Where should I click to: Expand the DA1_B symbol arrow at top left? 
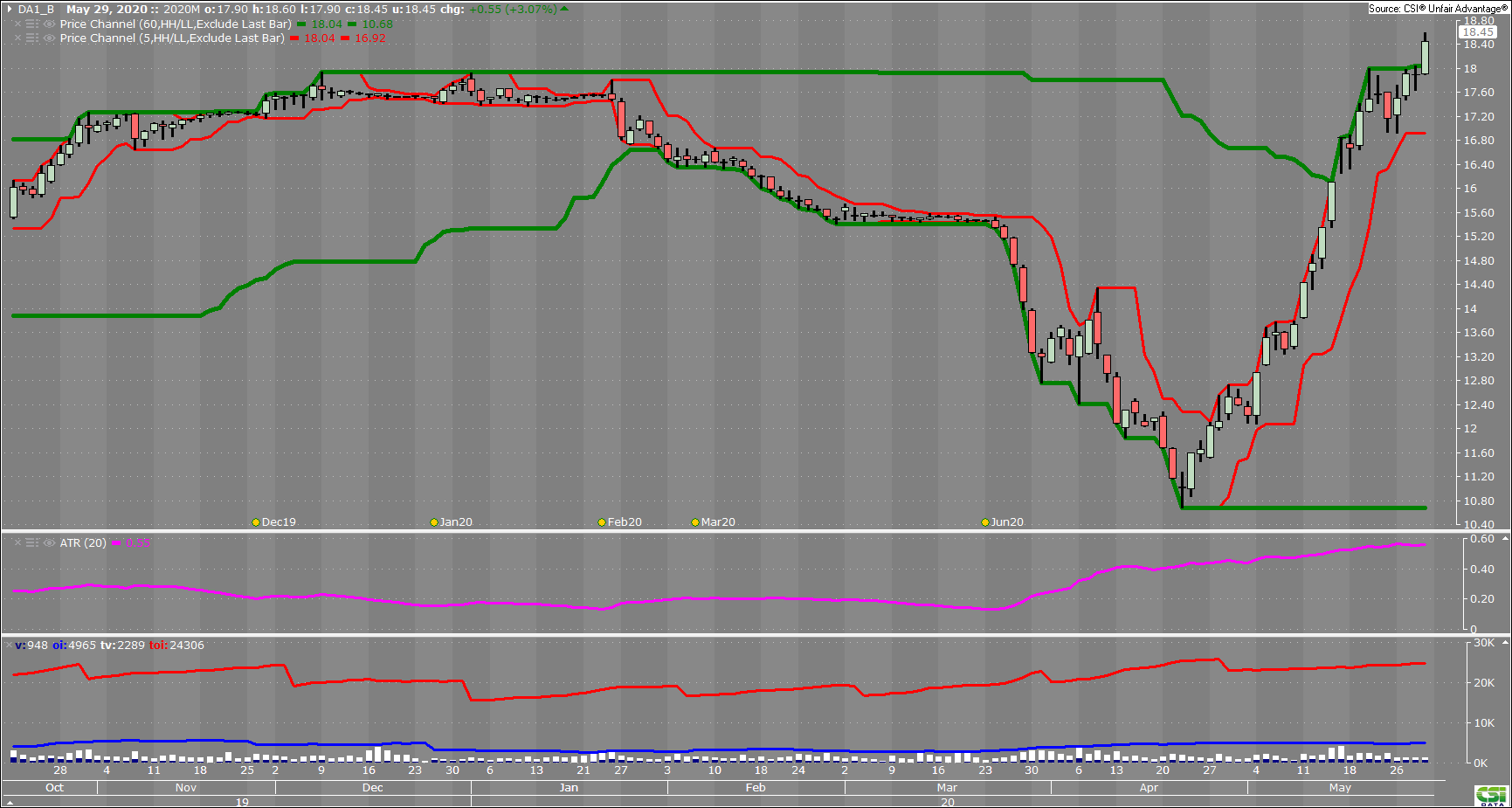click(10, 10)
